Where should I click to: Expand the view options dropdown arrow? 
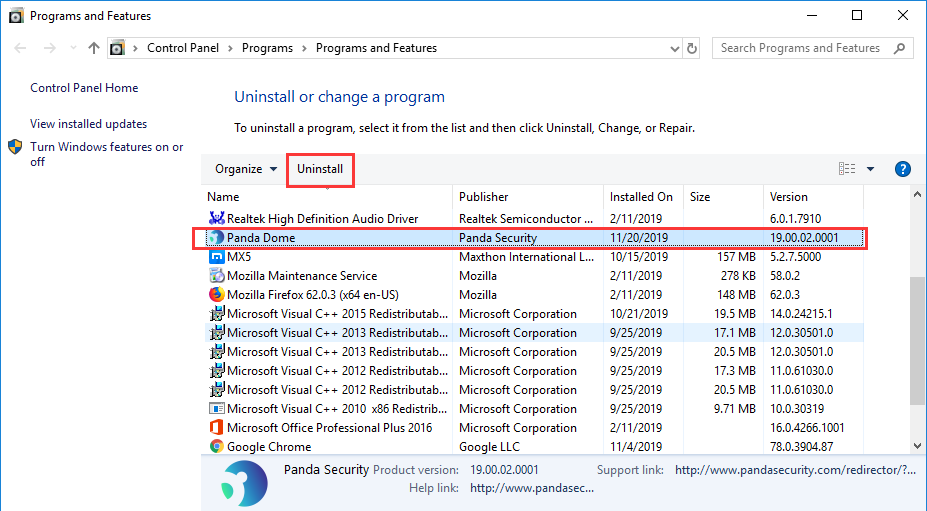tap(870, 169)
